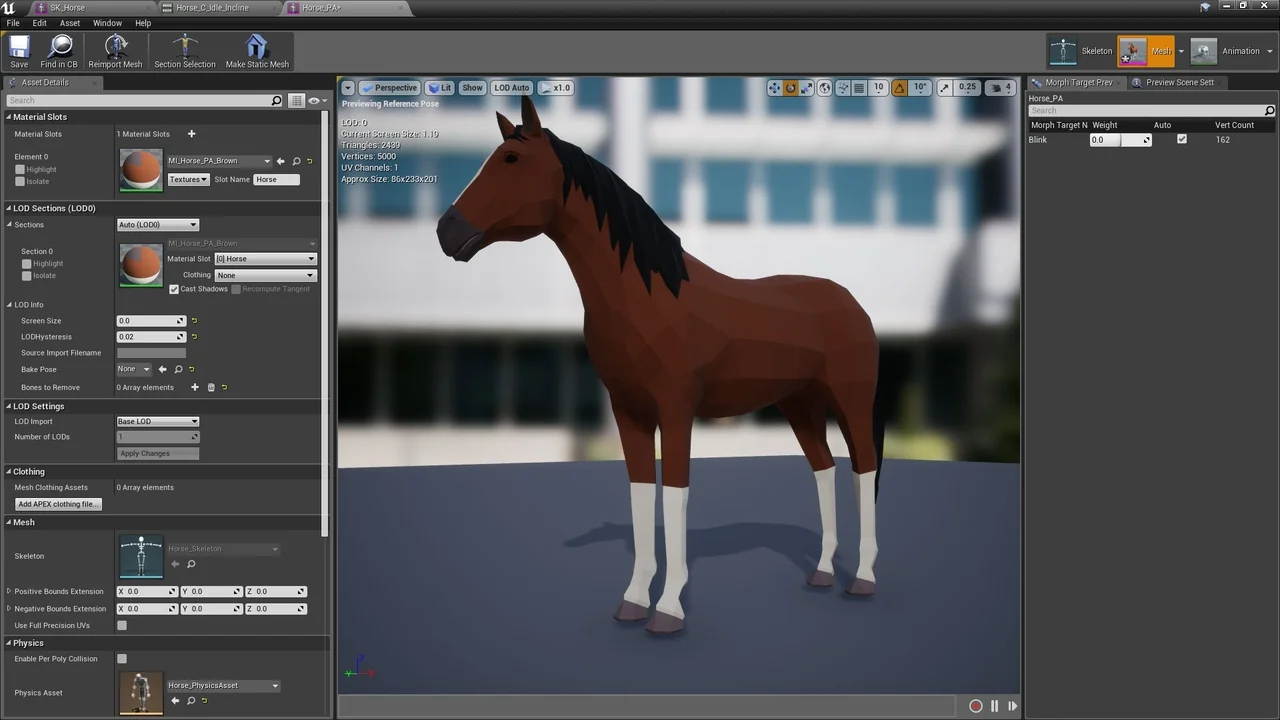Toggle Auto checkbox for Blink morph target
Image resolution: width=1280 pixels, height=720 pixels.
[x=1182, y=140]
